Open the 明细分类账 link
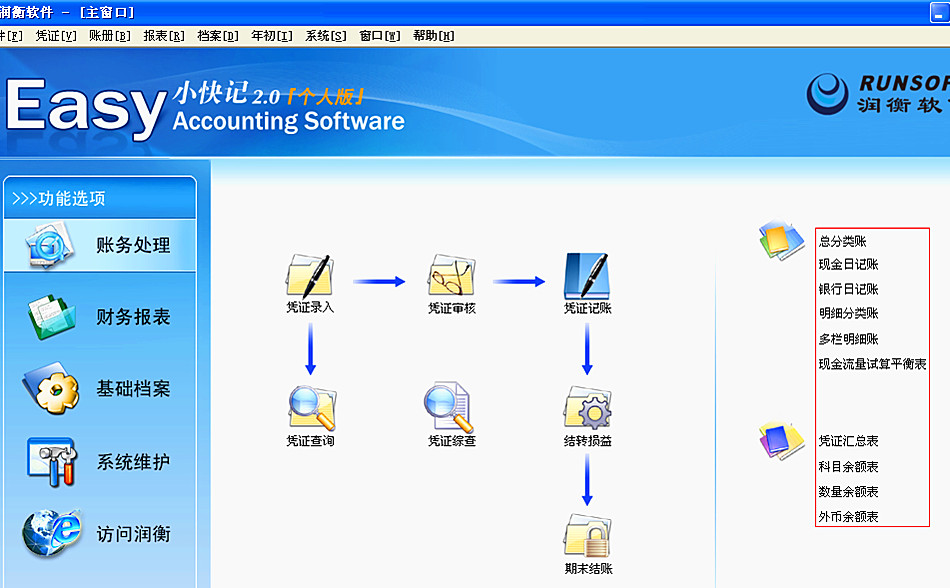 tap(848, 313)
